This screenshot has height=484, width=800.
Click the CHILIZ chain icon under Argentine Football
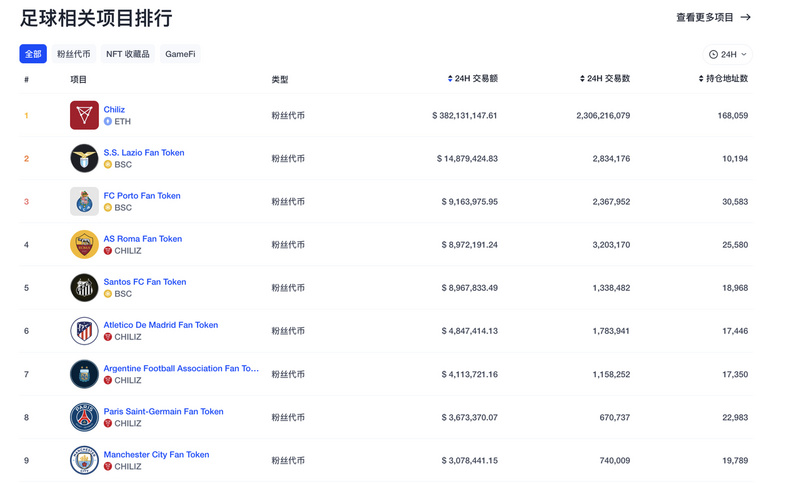[108, 380]
